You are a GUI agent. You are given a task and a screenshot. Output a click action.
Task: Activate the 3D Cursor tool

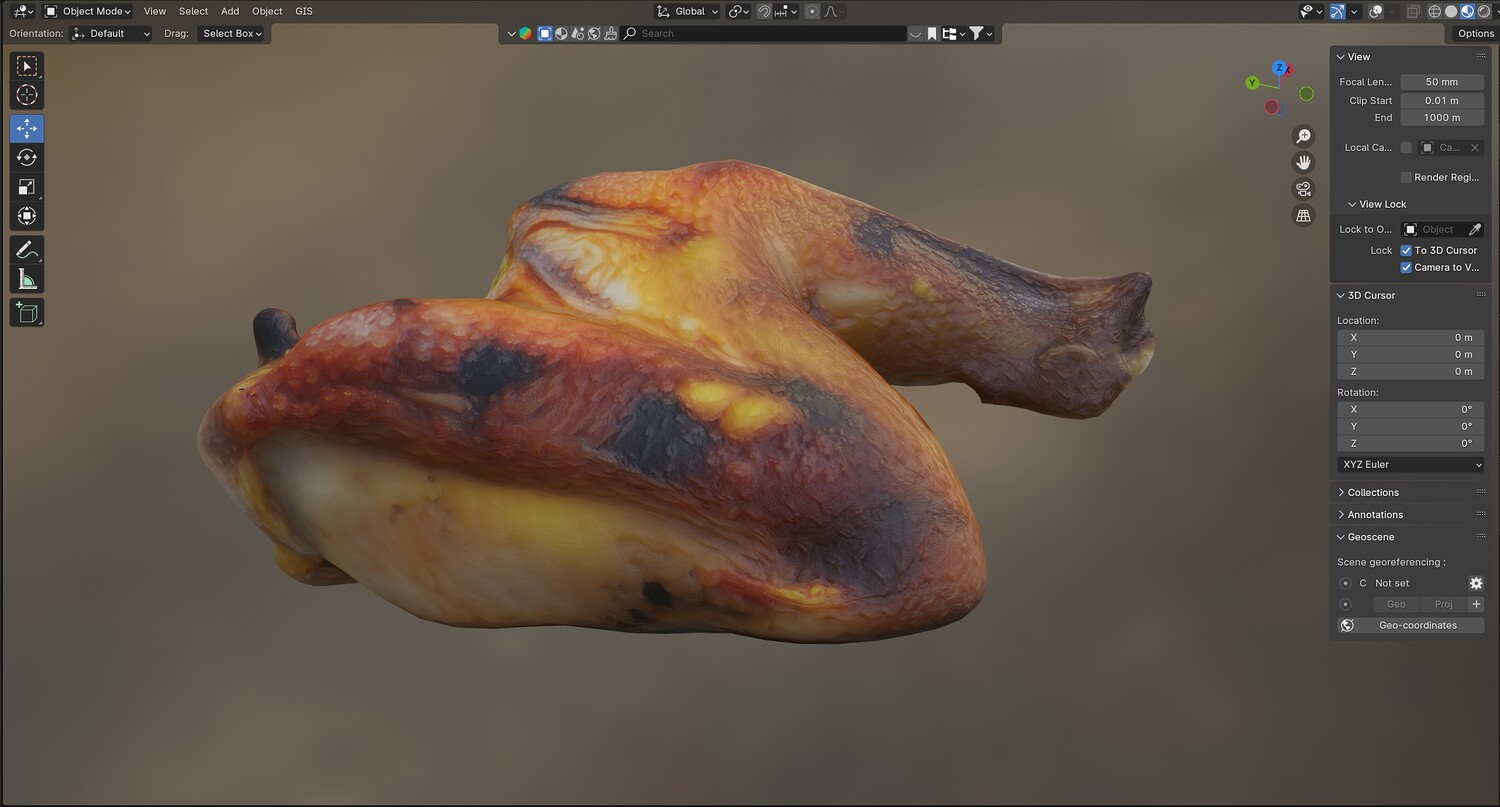pos(27,95)
